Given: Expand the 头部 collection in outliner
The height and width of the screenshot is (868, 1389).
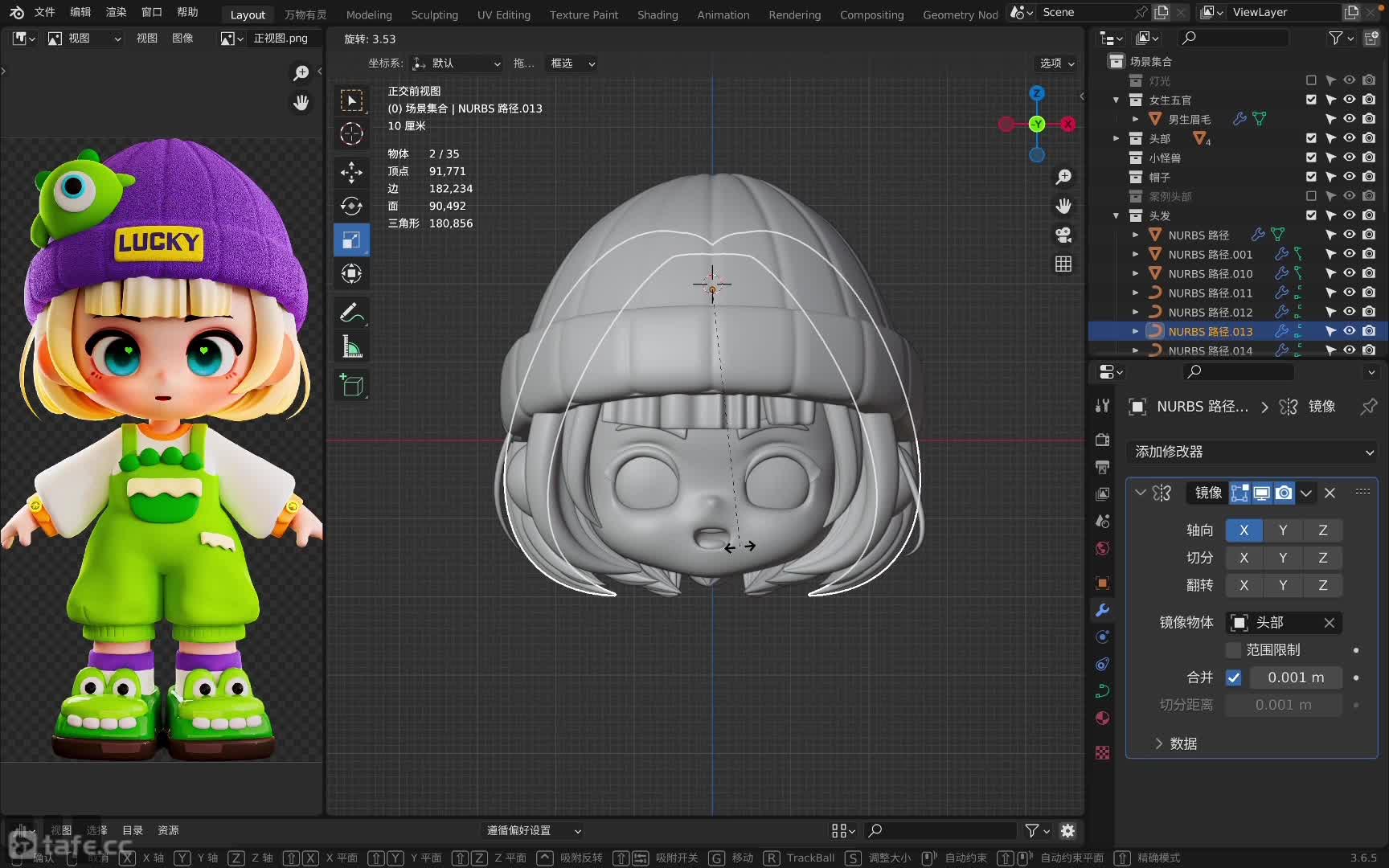Looking at the screenshot, I should (1116, 138).
